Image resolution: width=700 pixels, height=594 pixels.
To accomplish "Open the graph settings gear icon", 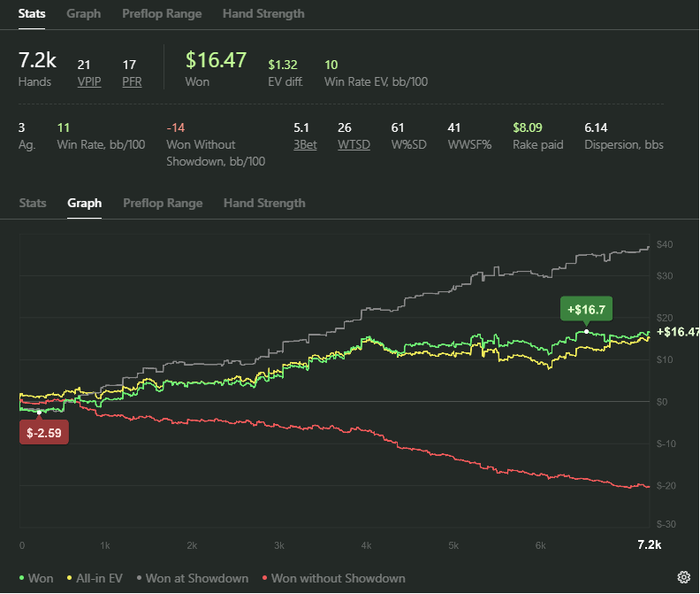I will click(683, 577).
